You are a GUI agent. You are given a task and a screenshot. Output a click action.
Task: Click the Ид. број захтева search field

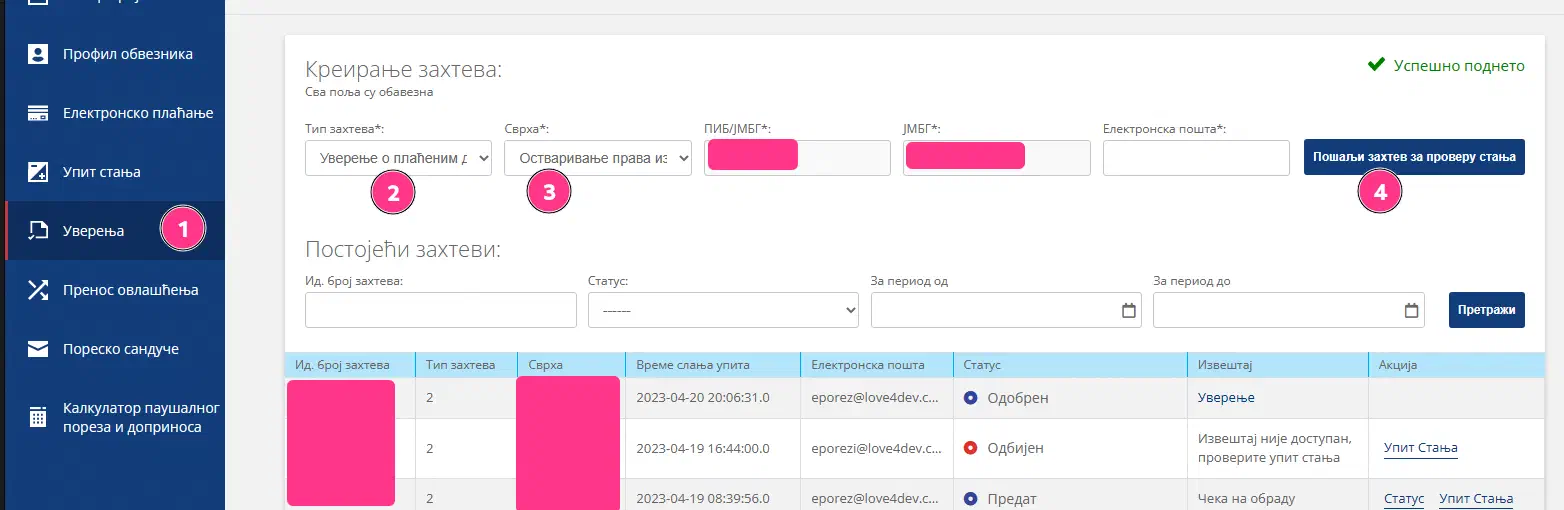(440, 311)
